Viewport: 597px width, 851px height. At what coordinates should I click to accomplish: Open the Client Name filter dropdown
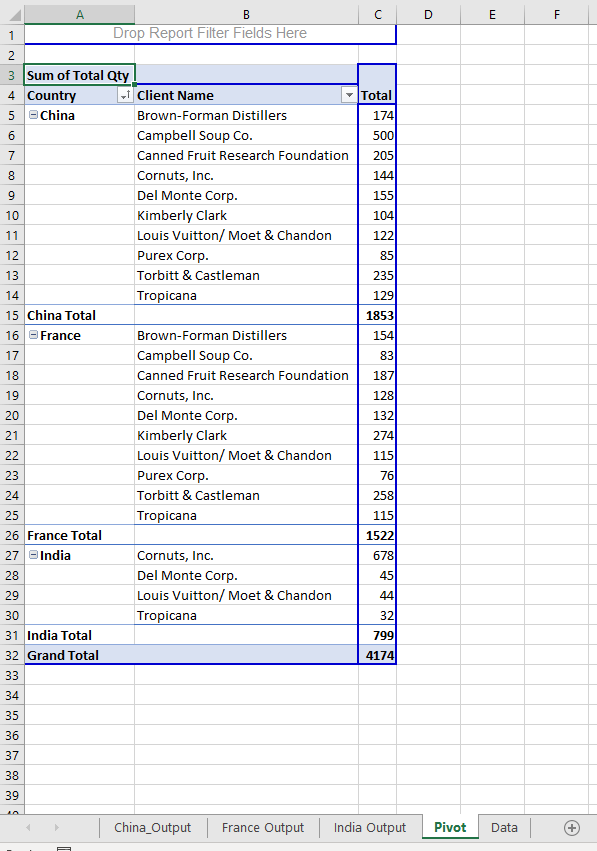coord(349,96)
